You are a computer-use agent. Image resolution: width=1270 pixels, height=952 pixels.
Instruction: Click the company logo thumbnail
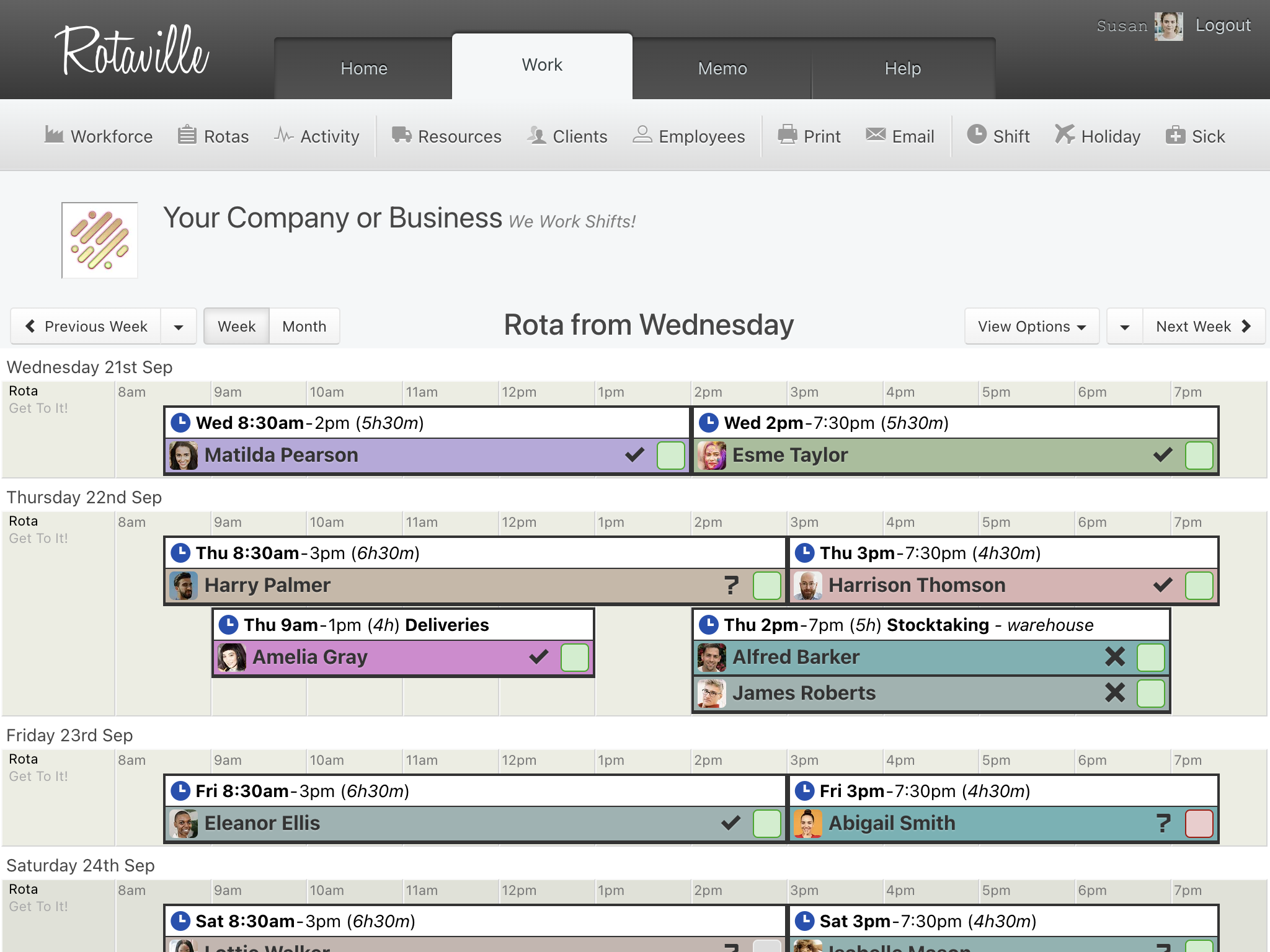click(100, 240)
